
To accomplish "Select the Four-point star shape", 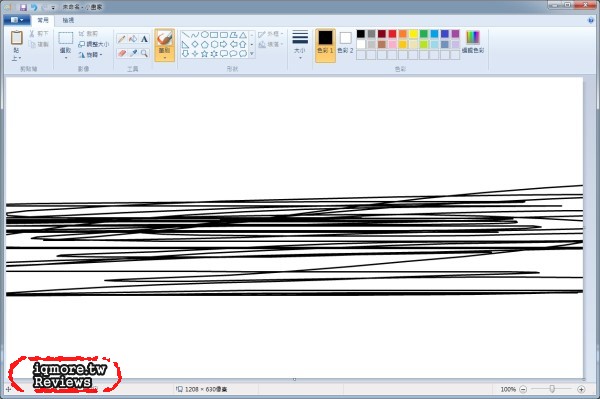I will 195,54.
